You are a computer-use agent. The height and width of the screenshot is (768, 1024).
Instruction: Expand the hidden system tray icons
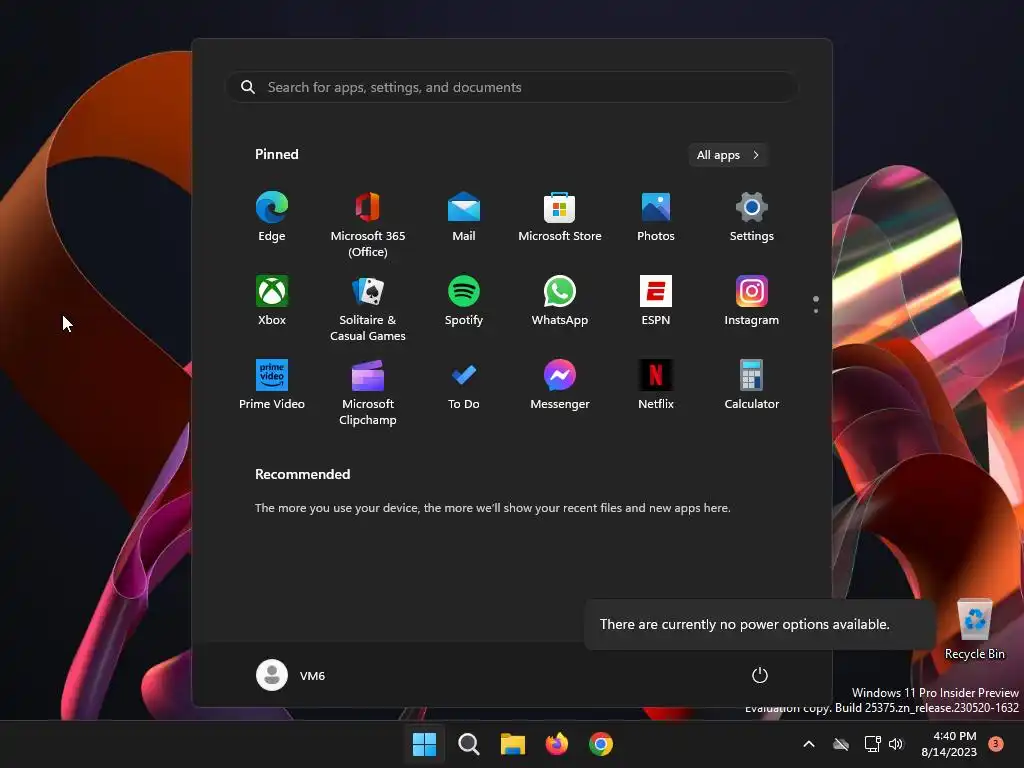[808, 744]
